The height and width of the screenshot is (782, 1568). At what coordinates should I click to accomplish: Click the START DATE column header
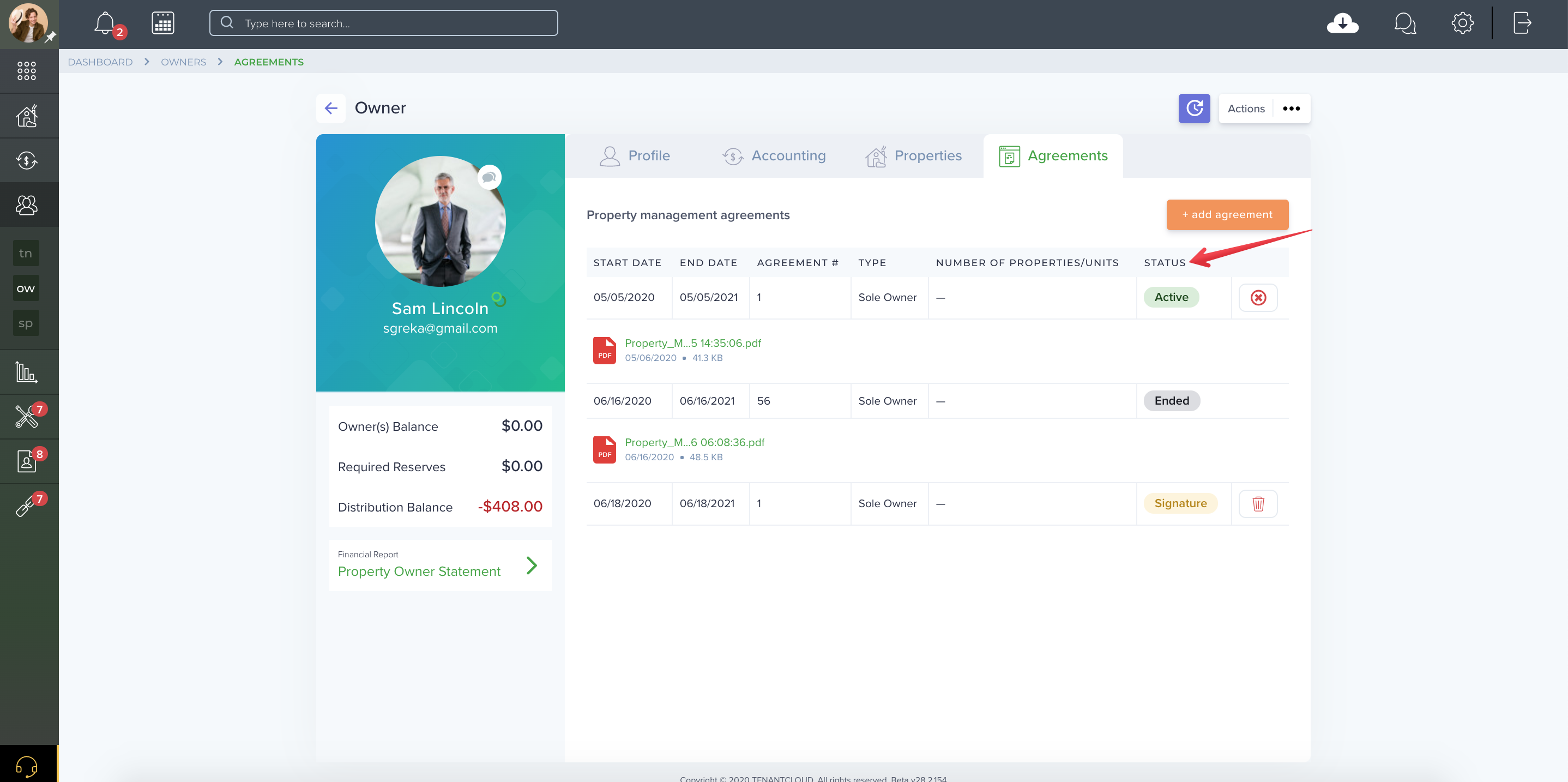coord(627,262)
